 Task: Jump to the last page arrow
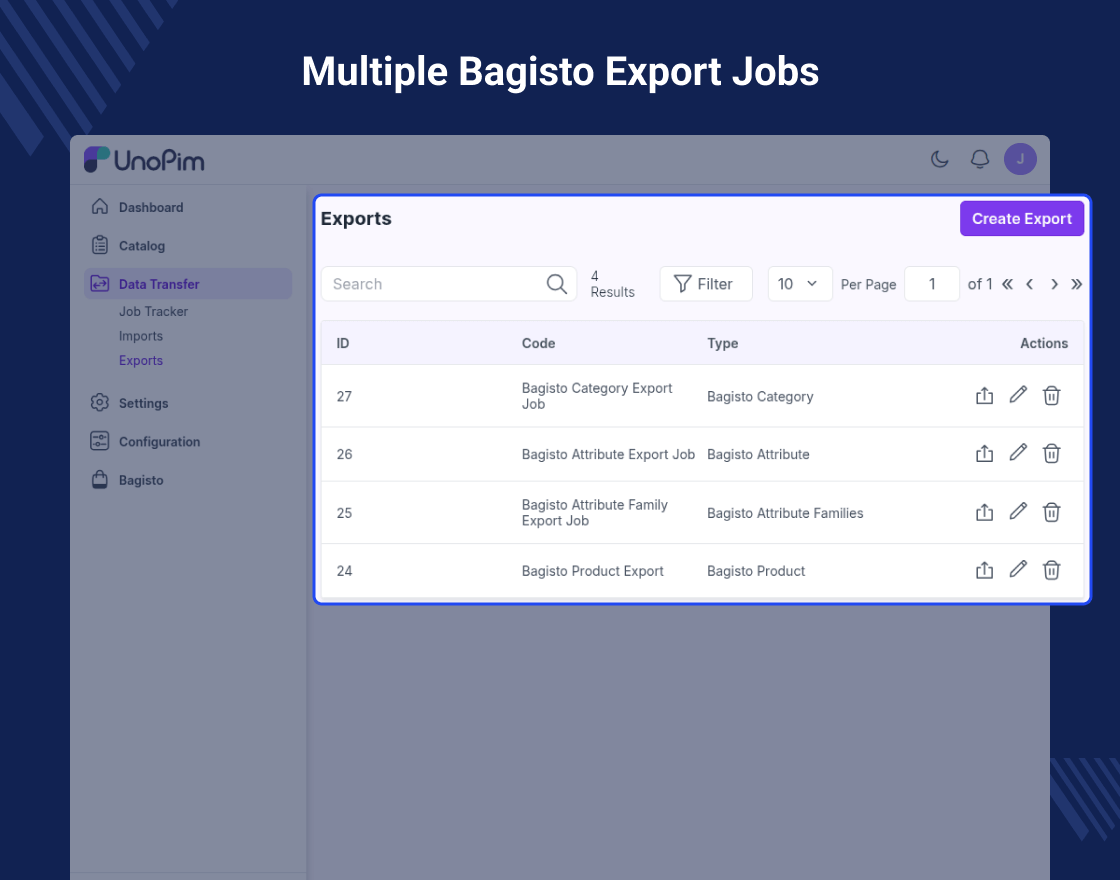[x=1076, y=284]
